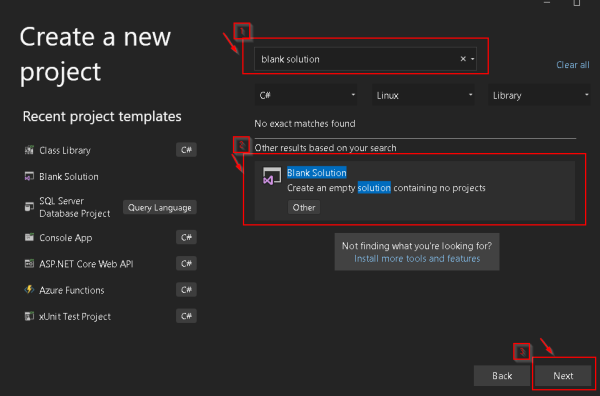Clear search text with the X button
This screenshot has width=600, height=396.
(463, 59)
